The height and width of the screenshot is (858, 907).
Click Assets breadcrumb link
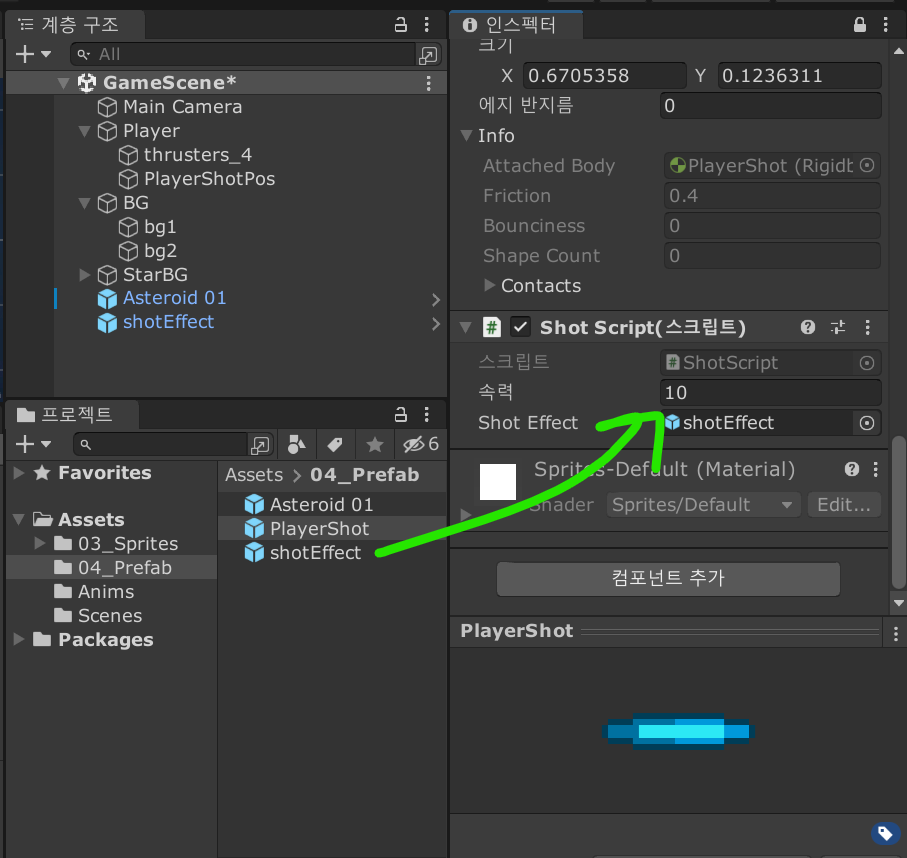pos(254,475)
